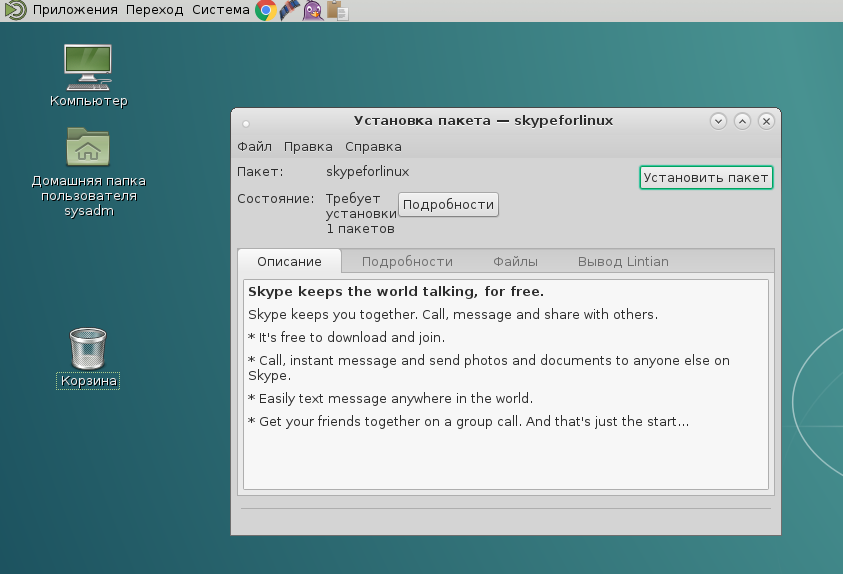
Task: Click the line 'Easily text message anywhere in the world.'
Action: (390, 398)
